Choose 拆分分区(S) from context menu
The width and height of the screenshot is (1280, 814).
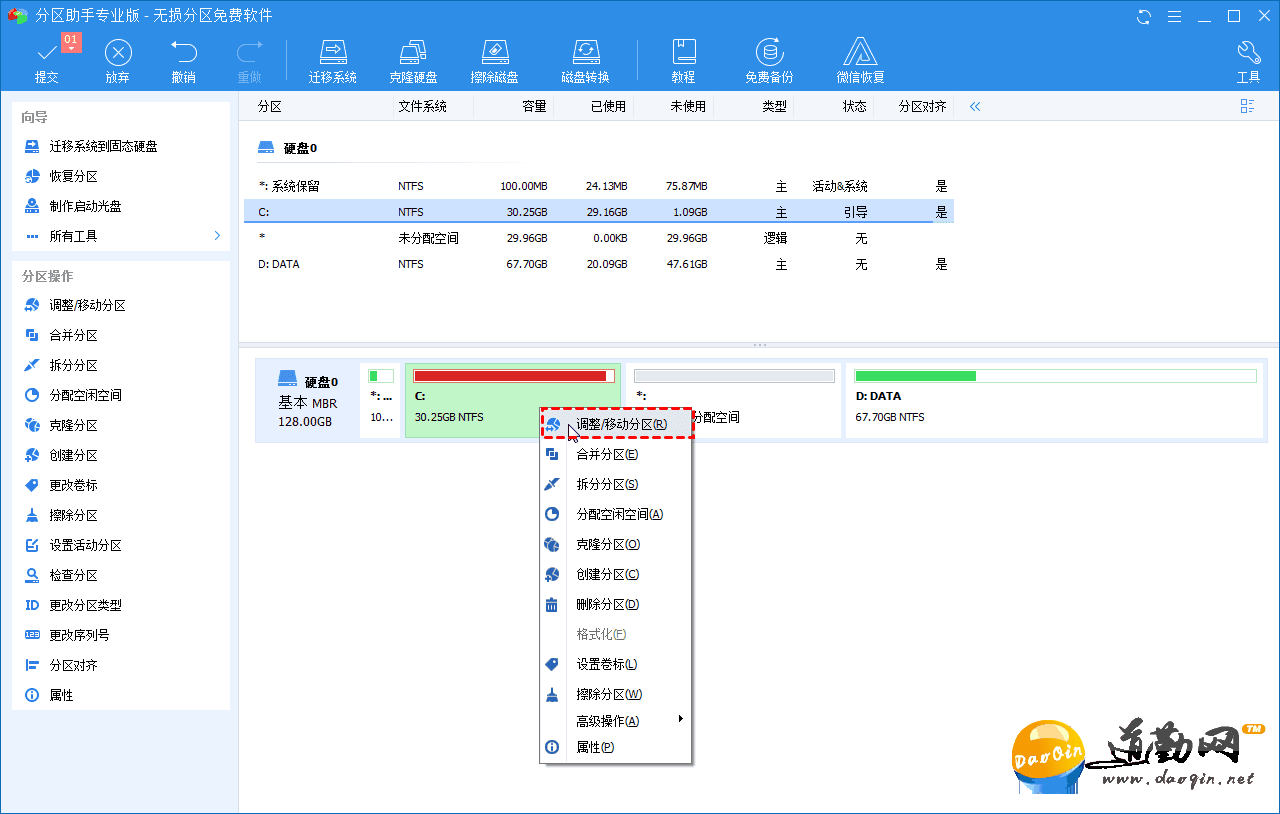(x=616, y=484)
